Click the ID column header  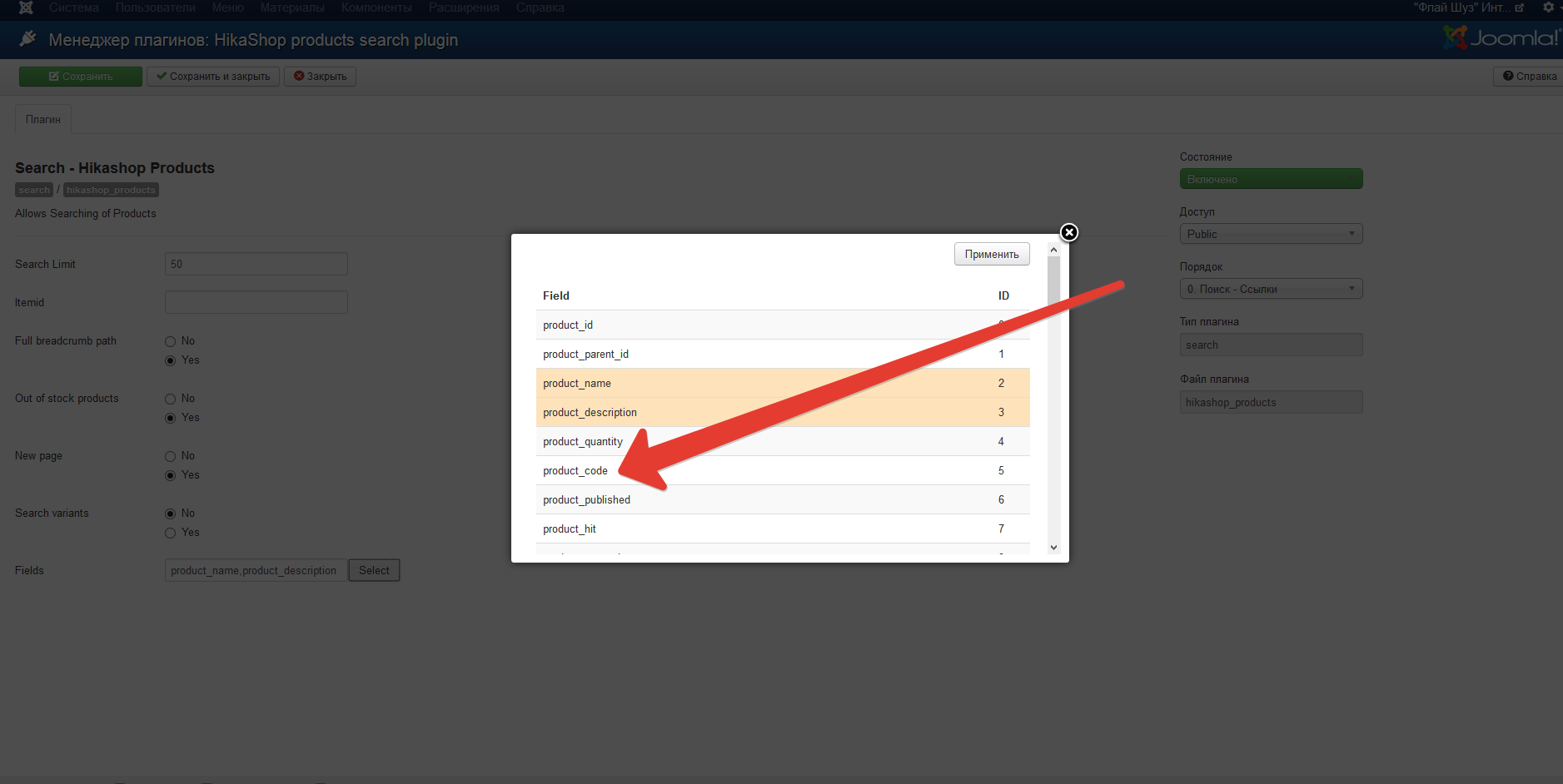pos(1003,295)
